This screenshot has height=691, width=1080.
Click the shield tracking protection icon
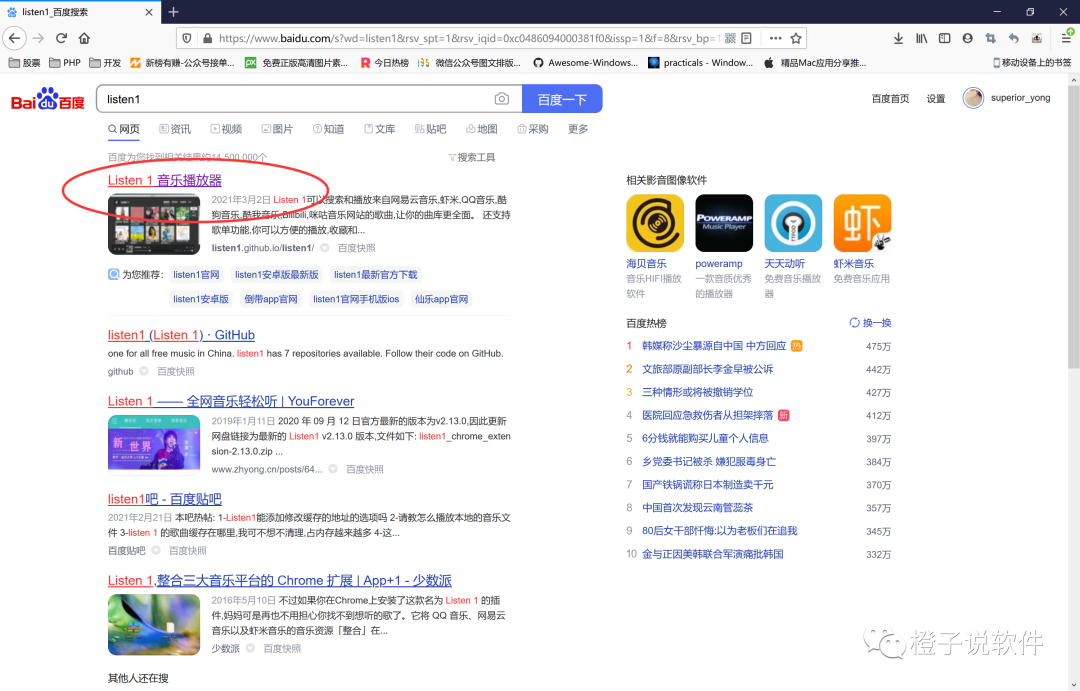[187, 39]
